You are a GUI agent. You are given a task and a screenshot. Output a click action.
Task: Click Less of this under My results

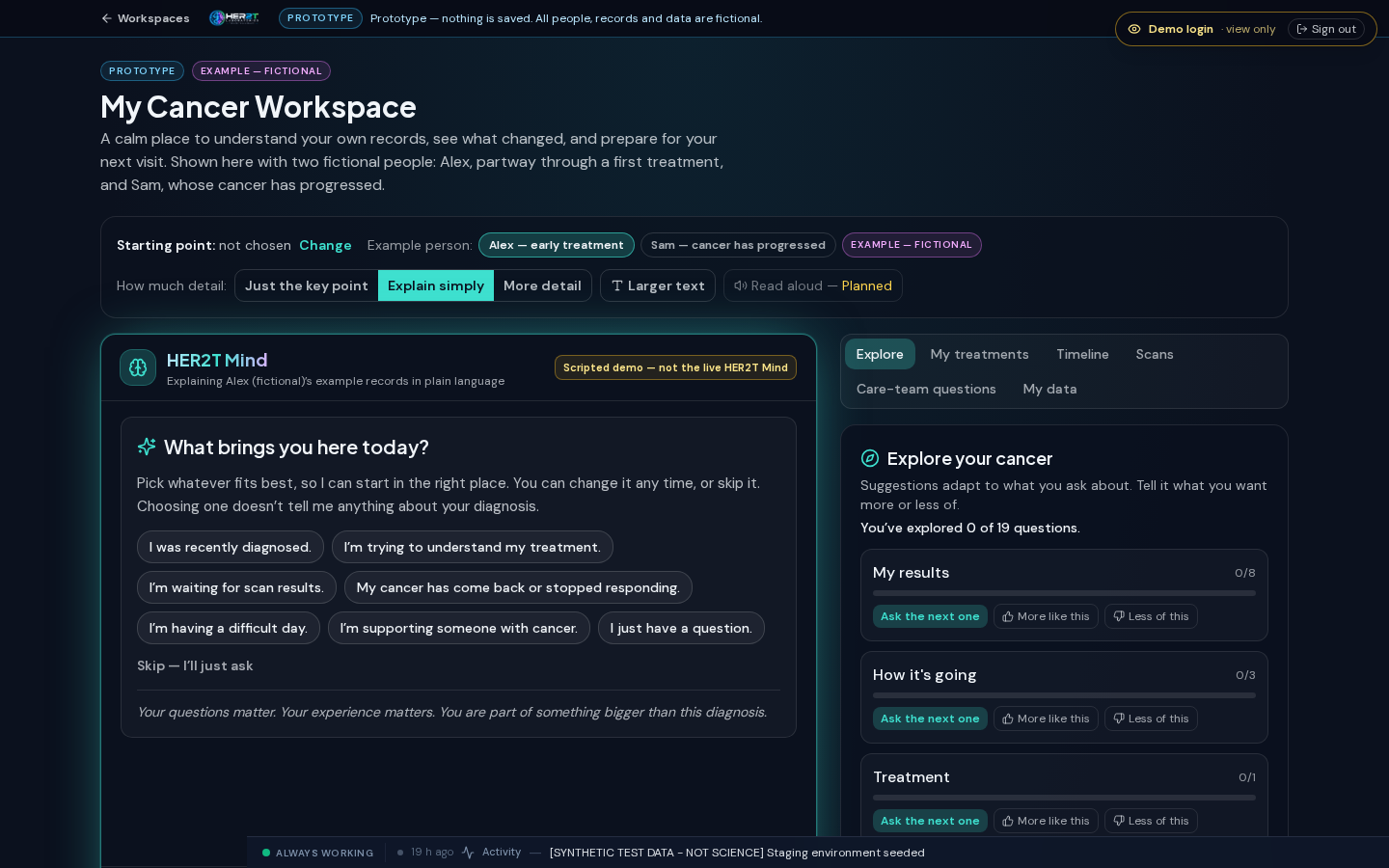[x=1151, y=616]
